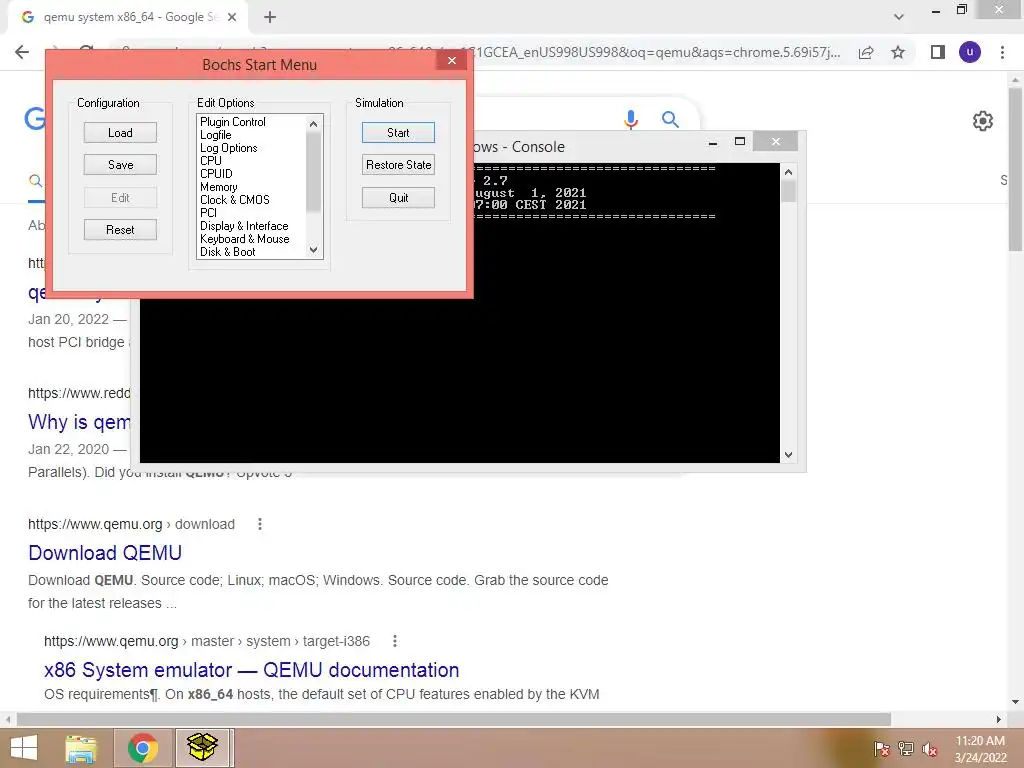This screenshot has height=768, width=1024.
Task: Open options for qemu.org download result
Action: [260, 524]
